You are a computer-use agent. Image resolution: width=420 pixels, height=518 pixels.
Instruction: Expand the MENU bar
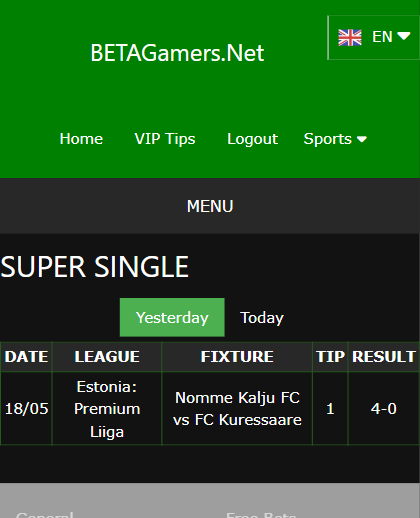click(210, 206)
